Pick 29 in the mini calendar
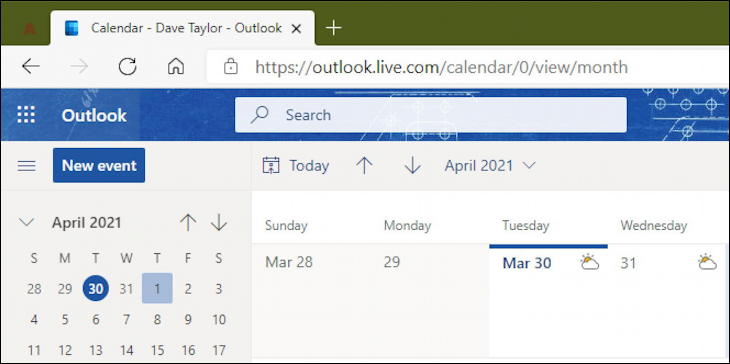Viewport: 730px width, 364px height. click(x=65, y=289)
